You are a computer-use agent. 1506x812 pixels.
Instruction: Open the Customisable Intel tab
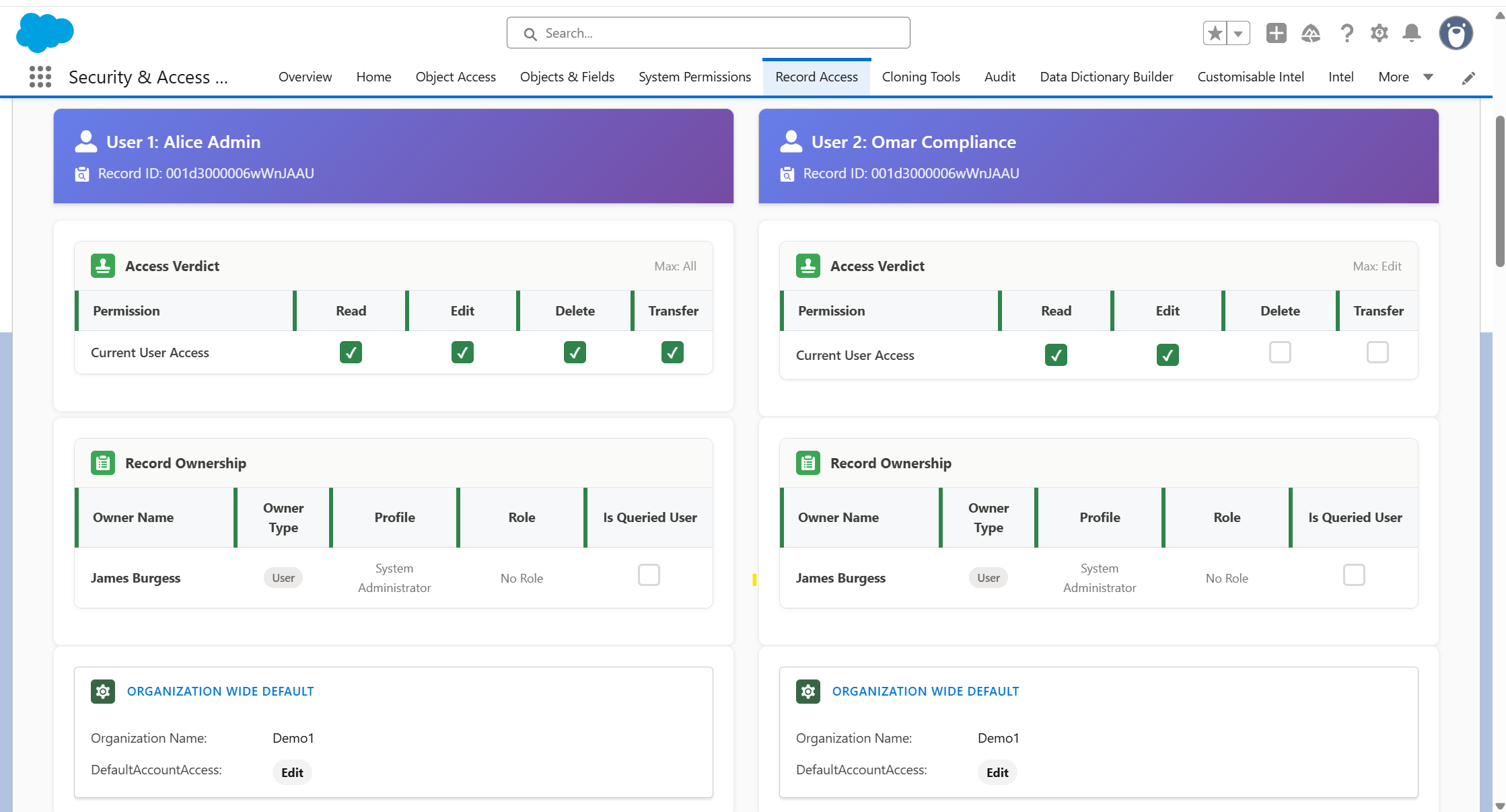coord(1250,77)
